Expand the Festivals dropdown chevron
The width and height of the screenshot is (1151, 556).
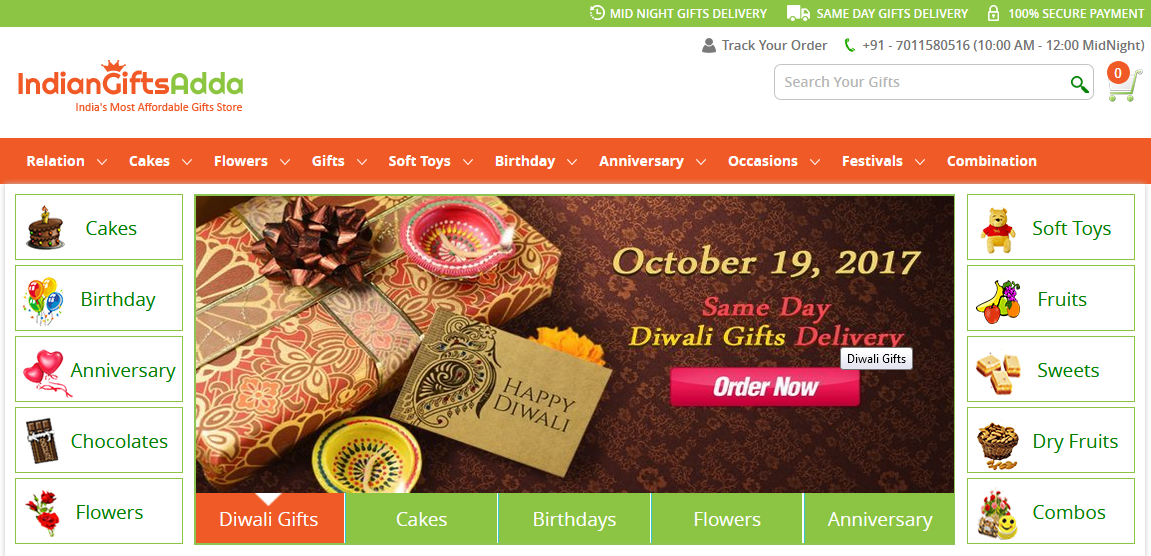coord(920,162)
